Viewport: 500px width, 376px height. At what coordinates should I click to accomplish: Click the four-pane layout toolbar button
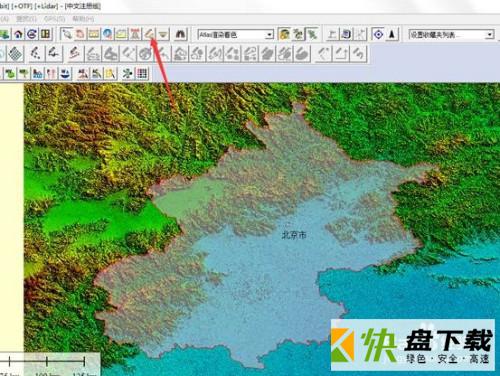point(46,34)
